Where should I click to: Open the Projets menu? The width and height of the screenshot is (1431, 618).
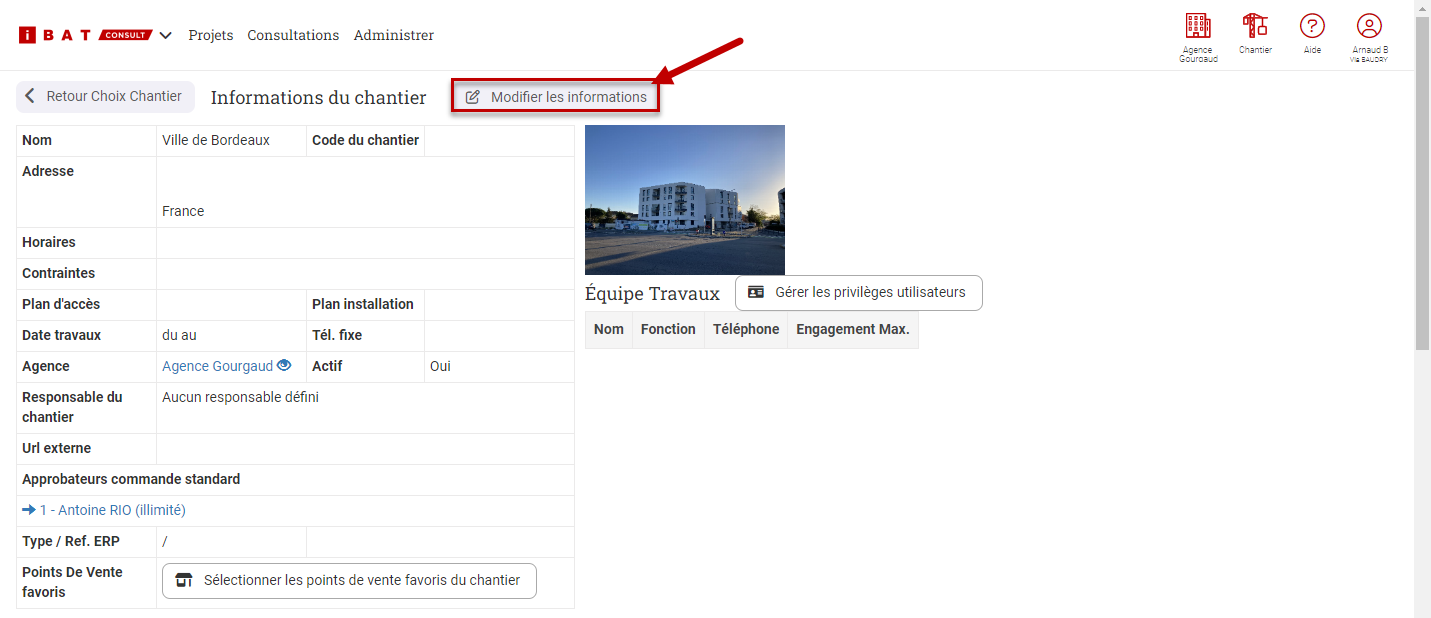click(211, 35)
